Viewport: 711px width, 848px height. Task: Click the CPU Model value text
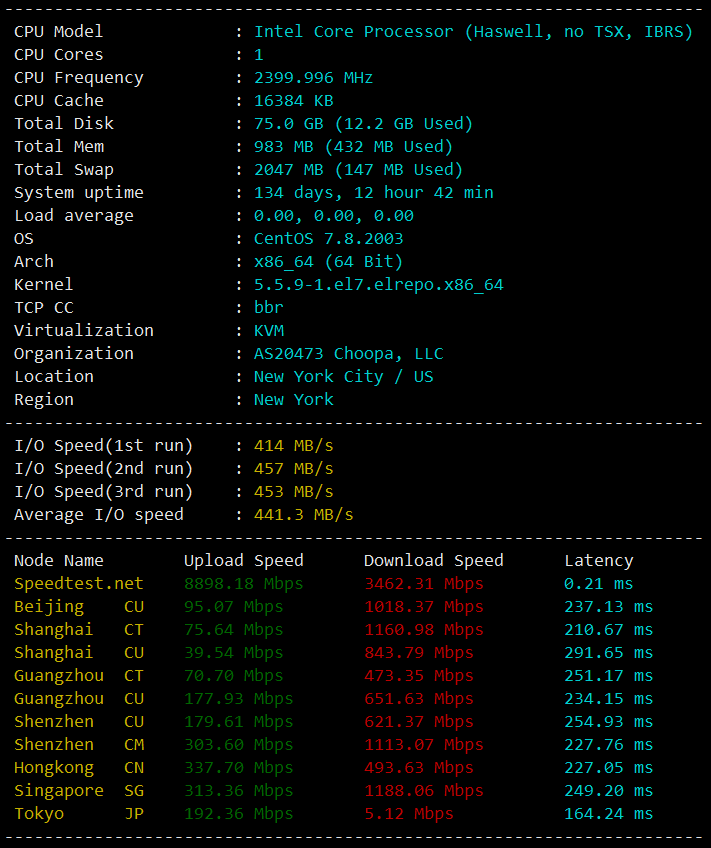click(473, 32)
